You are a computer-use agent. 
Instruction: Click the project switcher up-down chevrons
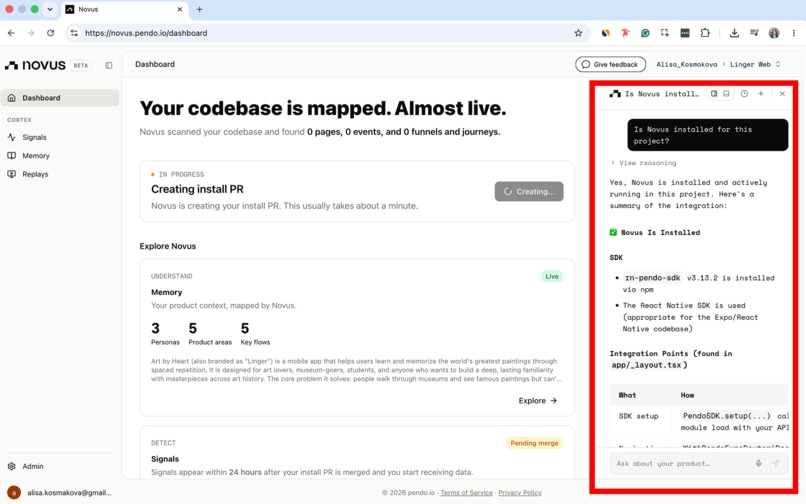[778, 64]
